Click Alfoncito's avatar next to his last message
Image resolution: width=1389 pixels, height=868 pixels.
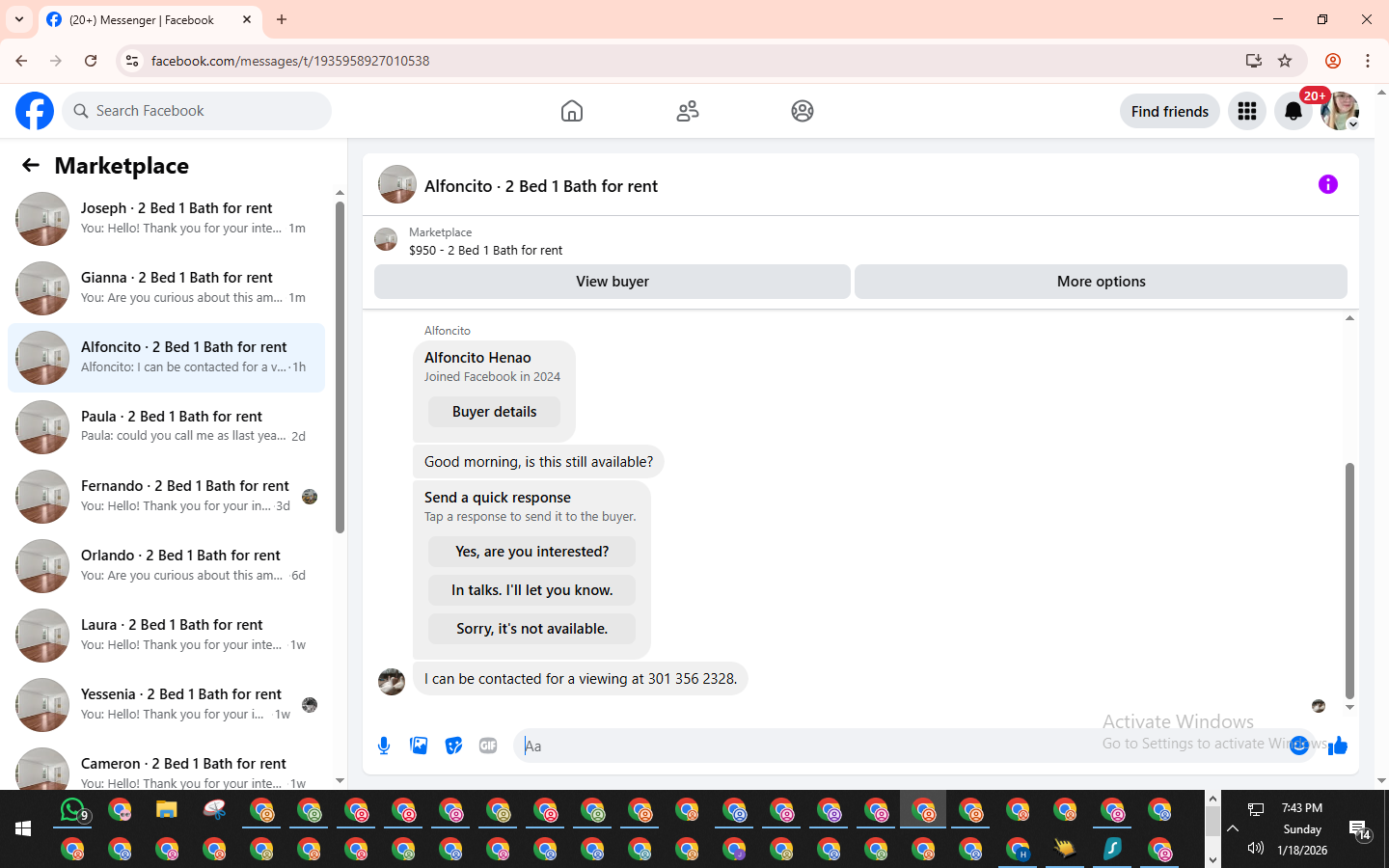(392, 681)
